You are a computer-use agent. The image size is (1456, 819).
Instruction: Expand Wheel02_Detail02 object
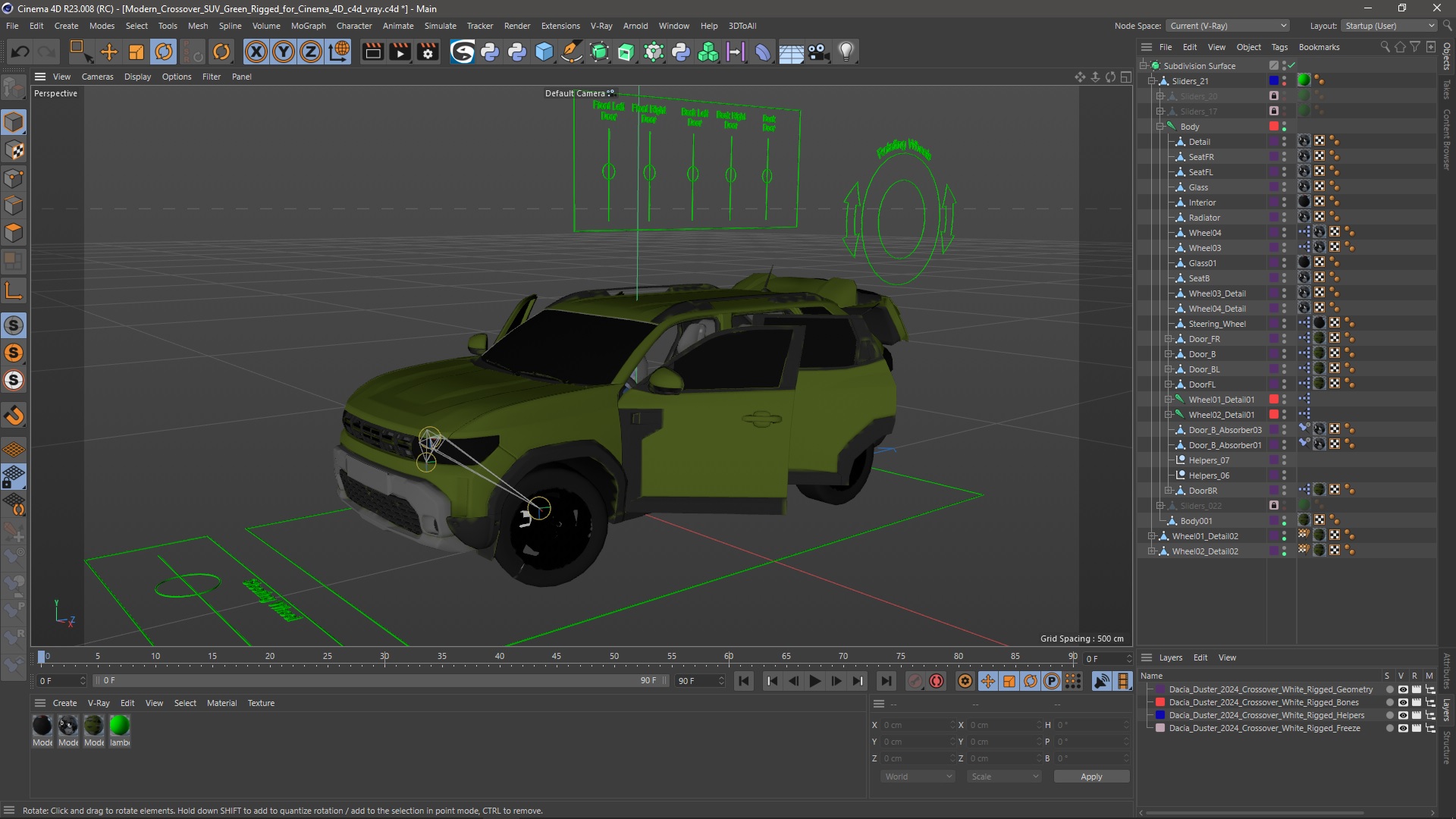click(x=1152, y=551)
